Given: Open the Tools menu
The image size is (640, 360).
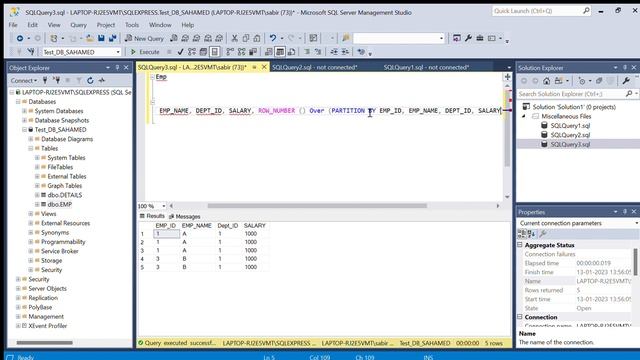Looking at the screenshot, I should tap(132, 25).
